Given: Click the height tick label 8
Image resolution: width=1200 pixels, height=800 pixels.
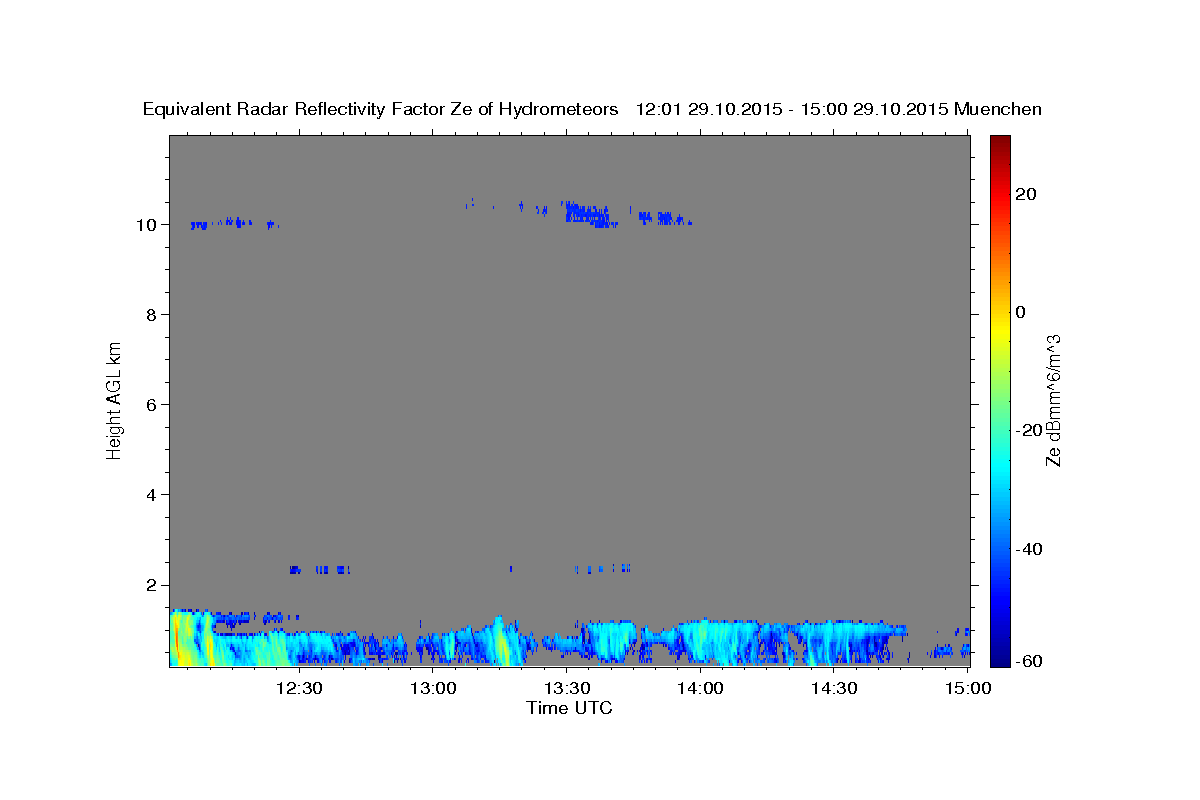Looking at the screenshot, I should coord(150,315).
